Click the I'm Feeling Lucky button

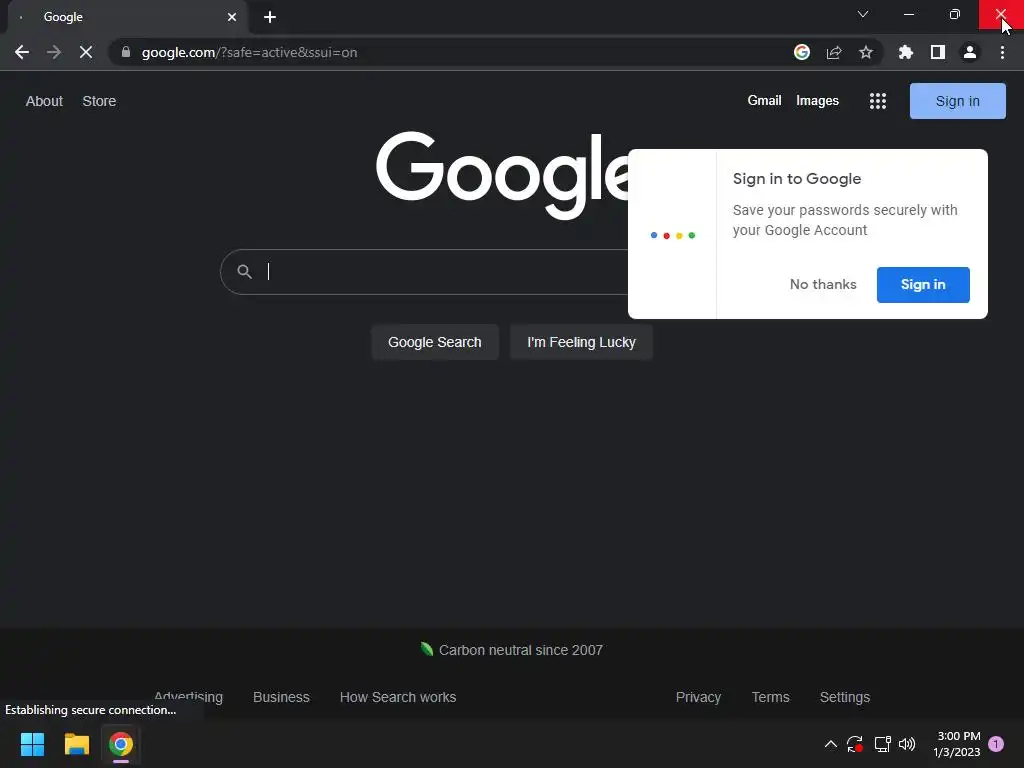tap(581, 342)
